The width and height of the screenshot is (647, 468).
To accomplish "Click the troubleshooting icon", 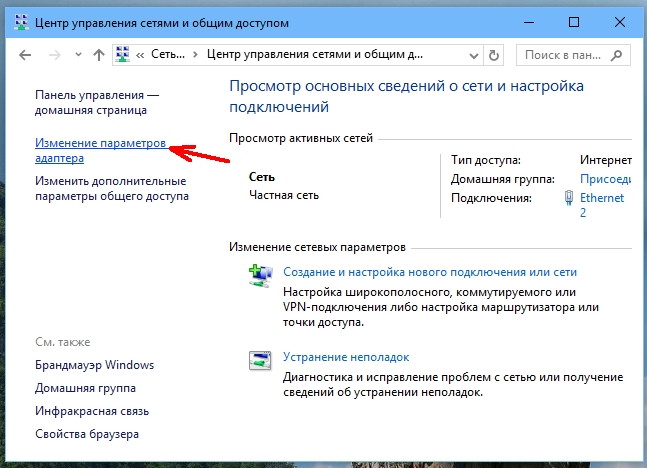I will pyautogui.click(x=260, y=360).
